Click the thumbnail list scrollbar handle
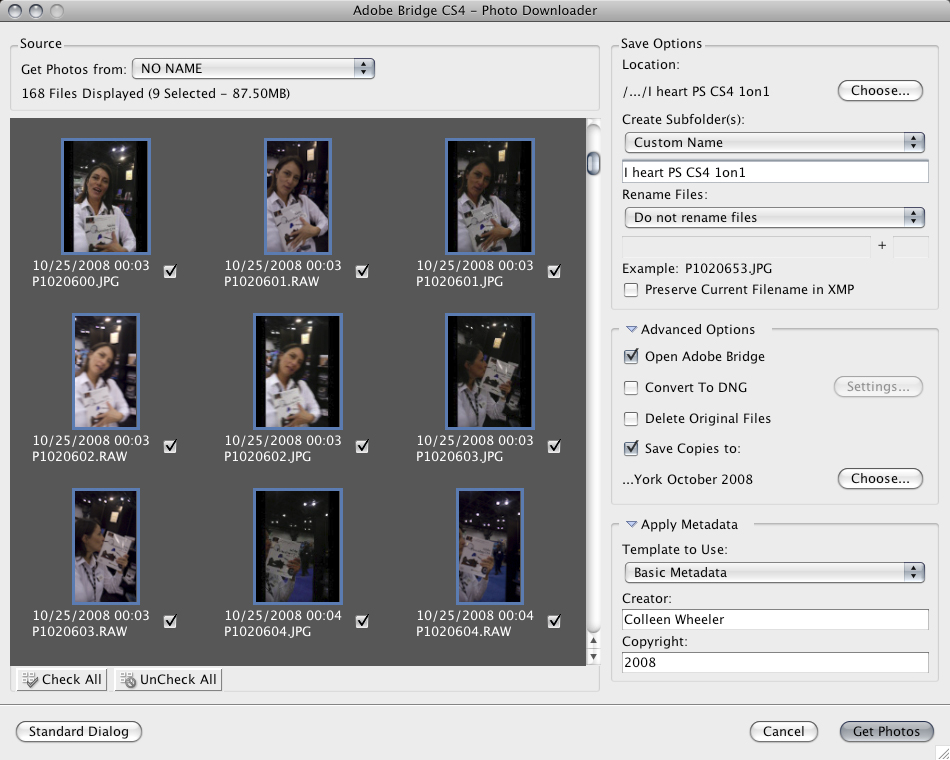The width and height of the screenshot is (950, 760). click(594, 163)
